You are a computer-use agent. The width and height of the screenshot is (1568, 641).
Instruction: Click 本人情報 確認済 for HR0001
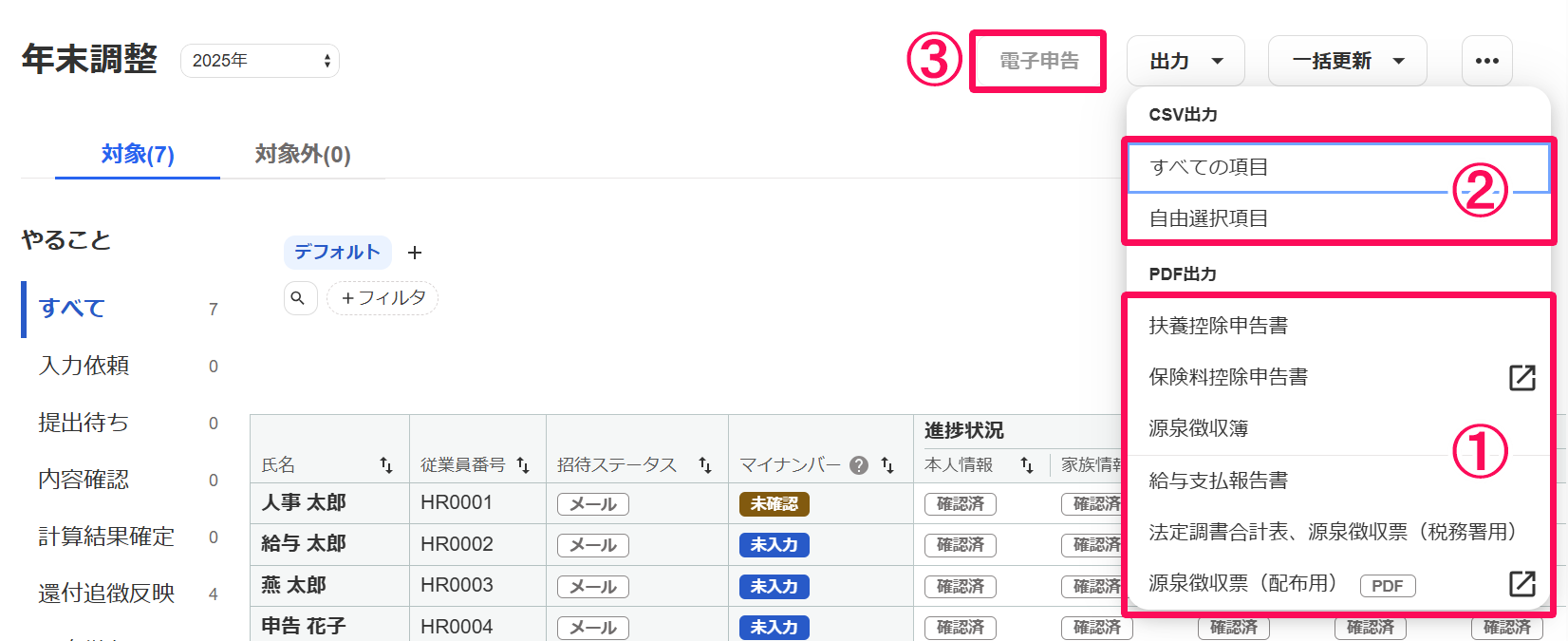click(x=961, y=504)
